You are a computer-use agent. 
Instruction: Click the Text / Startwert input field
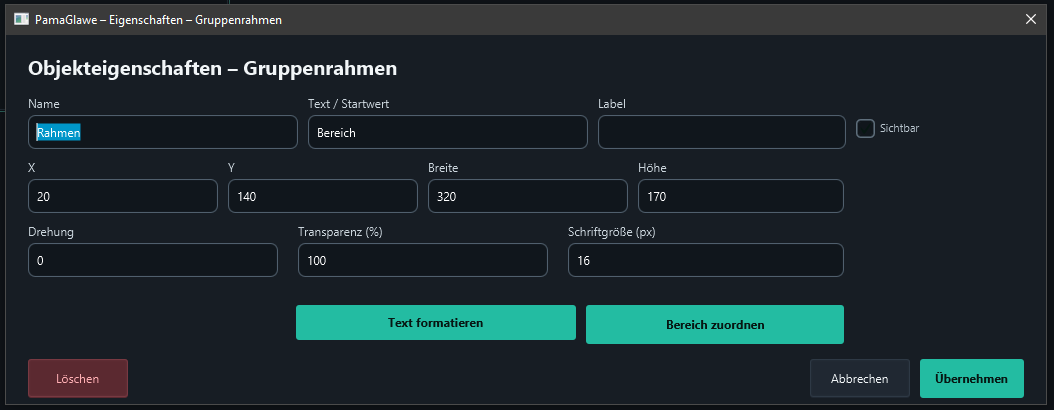coord(448,132)
